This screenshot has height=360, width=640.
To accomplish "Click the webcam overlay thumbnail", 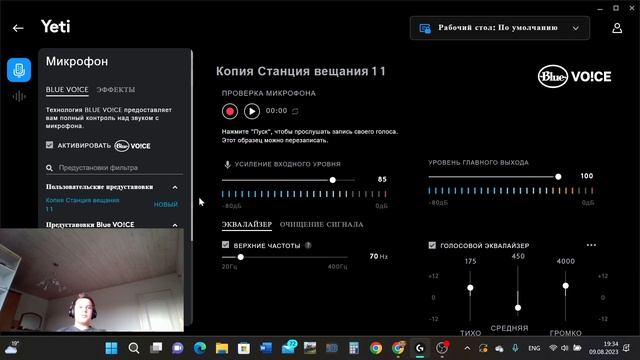I will 92,280.
